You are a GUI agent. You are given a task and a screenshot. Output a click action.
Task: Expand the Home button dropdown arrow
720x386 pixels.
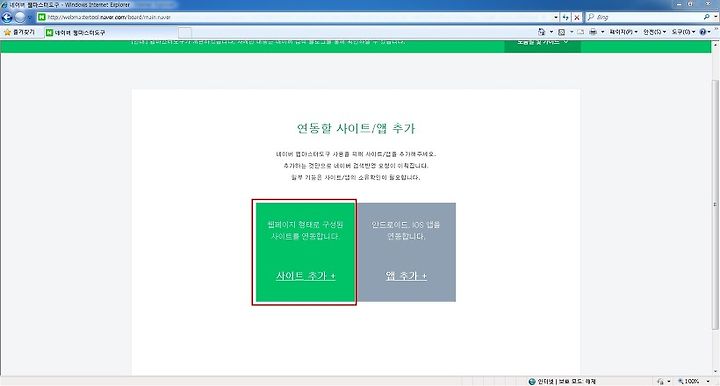(x=551, y=32)
